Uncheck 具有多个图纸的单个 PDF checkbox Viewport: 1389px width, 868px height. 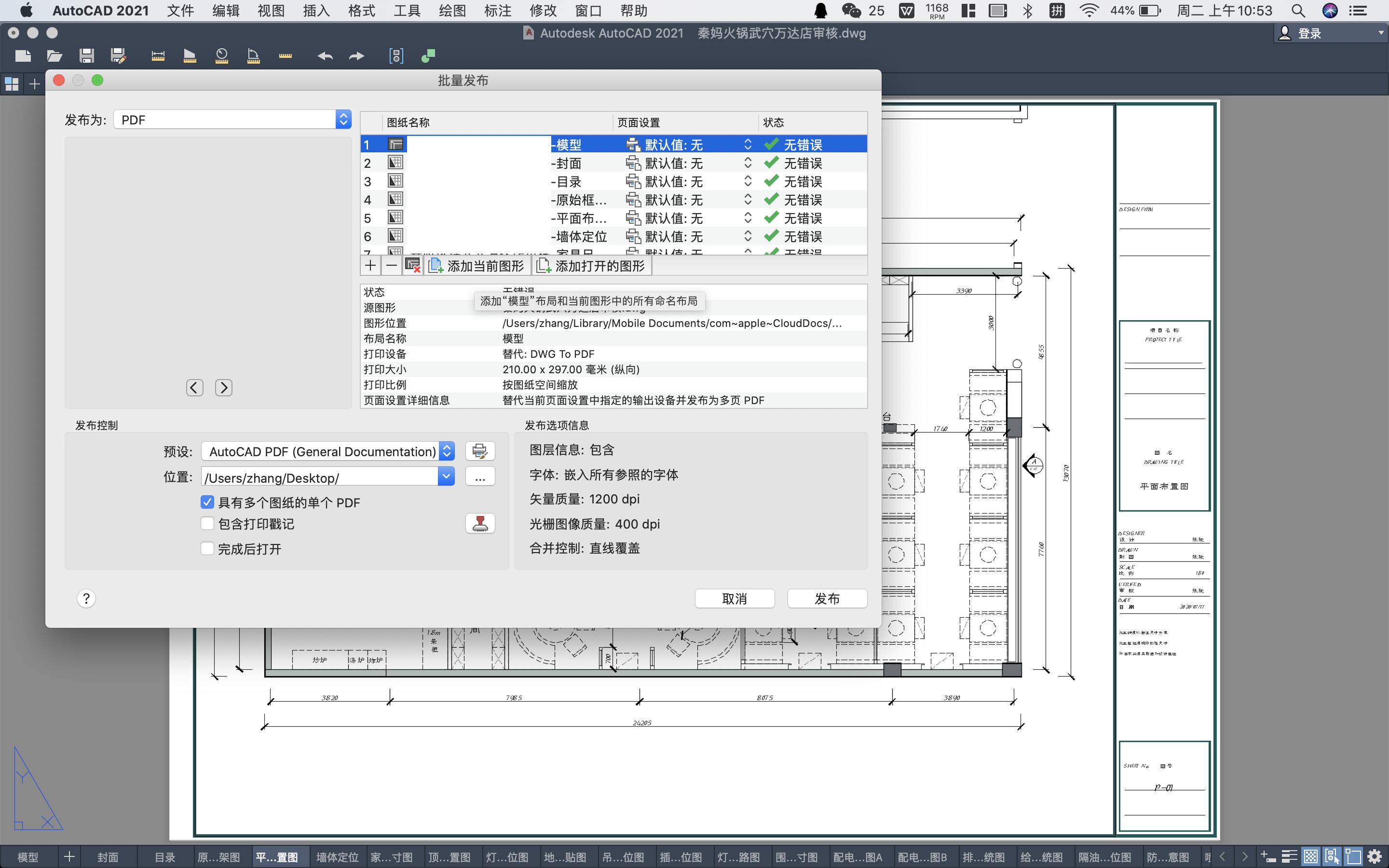click(x=207, y=502)
